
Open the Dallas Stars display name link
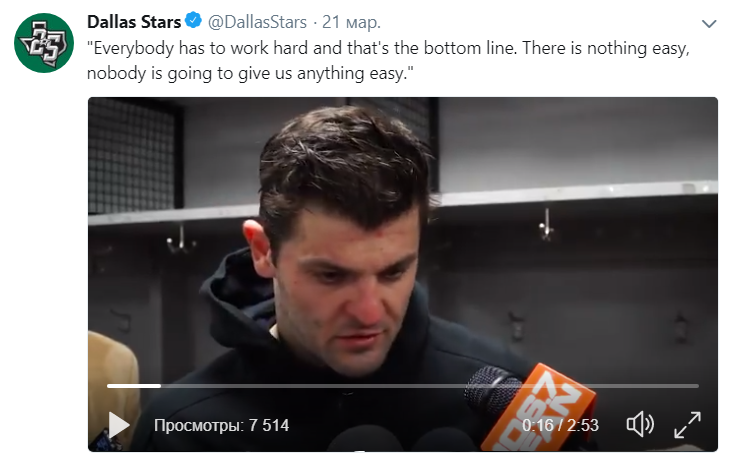(134, 21)
